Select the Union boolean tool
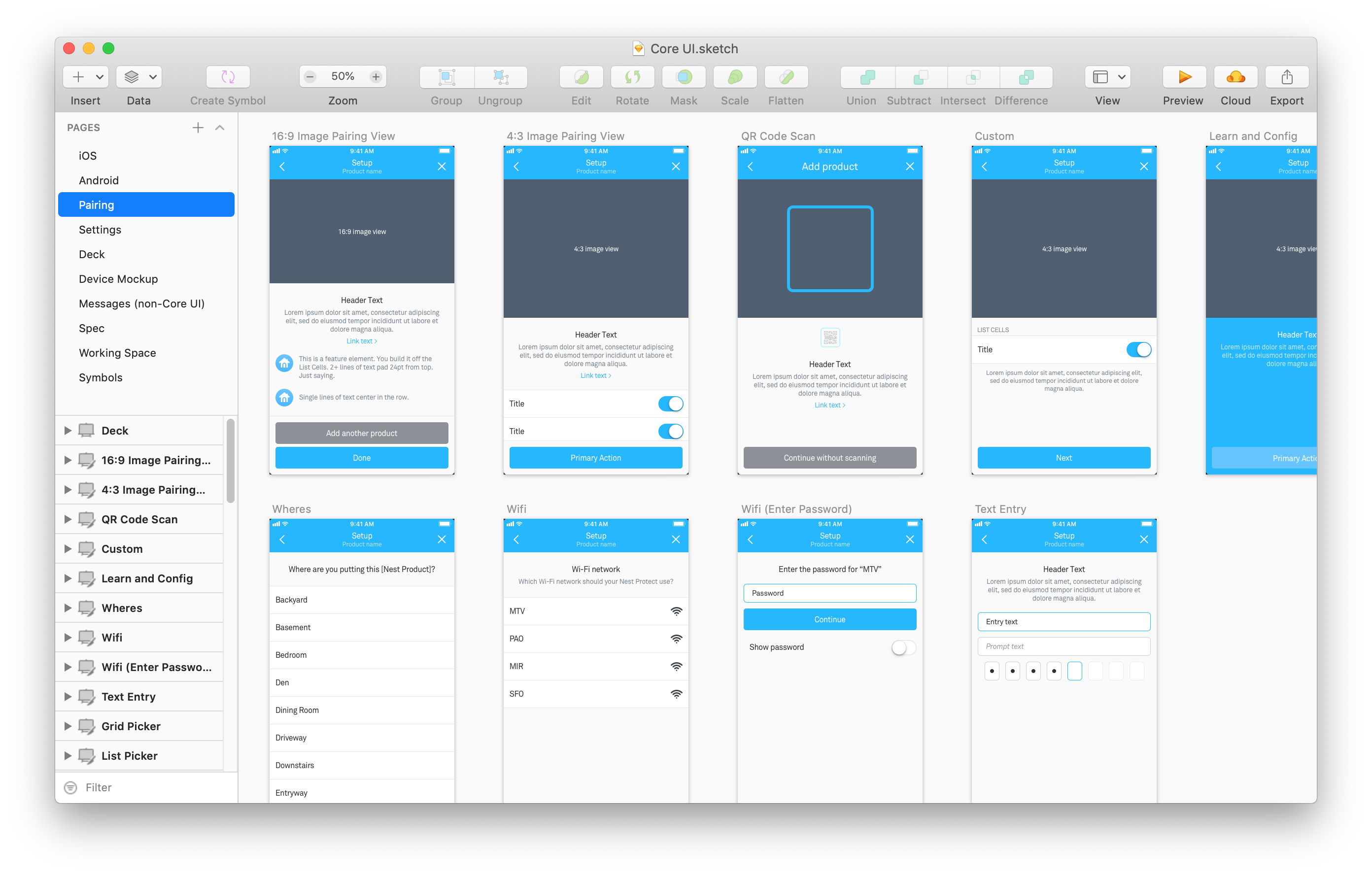 (x=866, y=77)
